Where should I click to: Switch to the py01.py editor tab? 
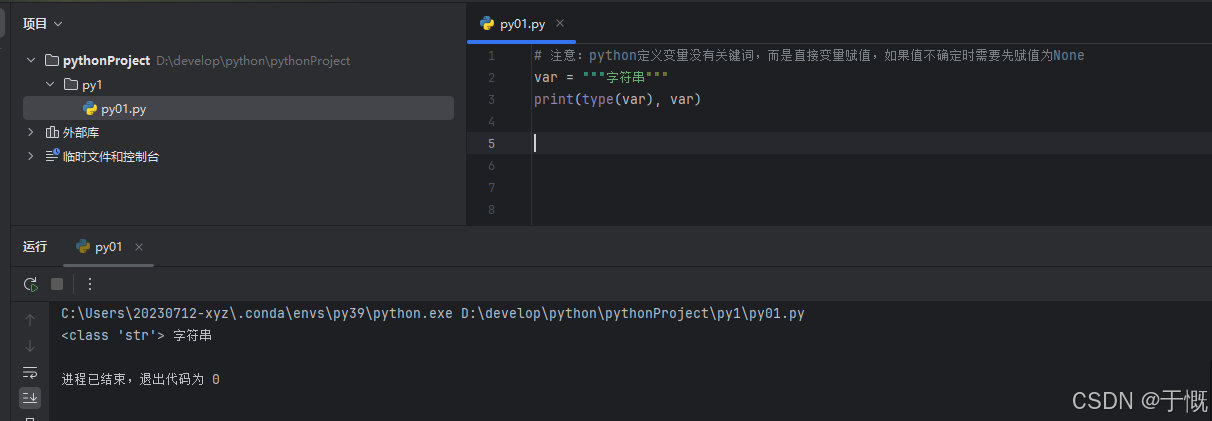tap(521, 24)
